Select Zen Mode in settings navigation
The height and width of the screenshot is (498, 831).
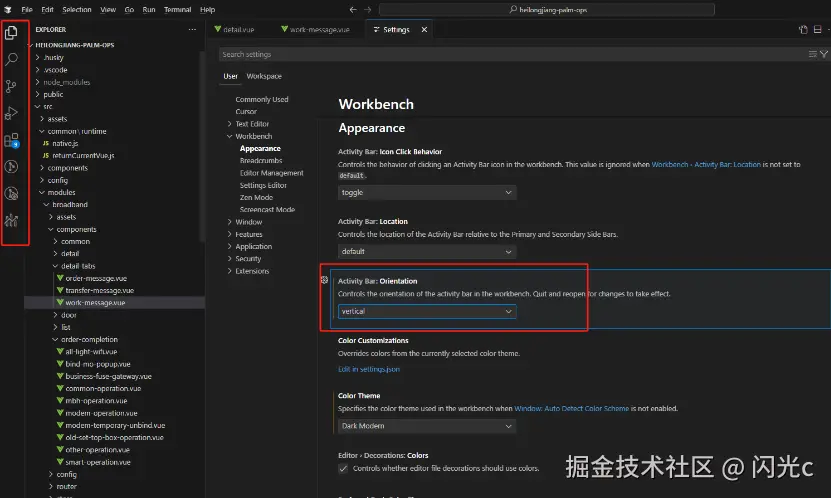[256, 197]
